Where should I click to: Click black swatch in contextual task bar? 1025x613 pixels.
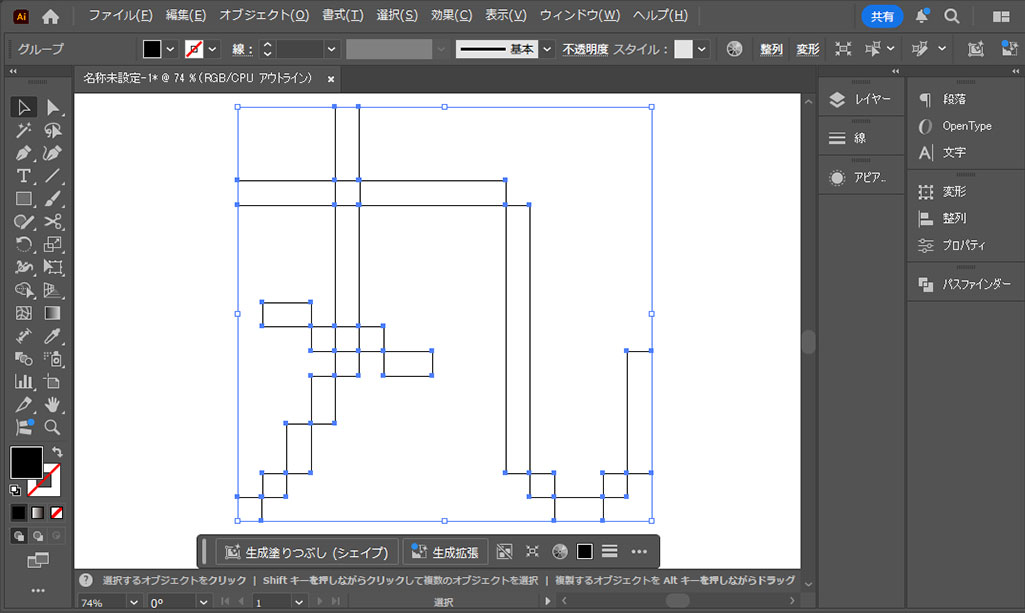click(584, 552)
